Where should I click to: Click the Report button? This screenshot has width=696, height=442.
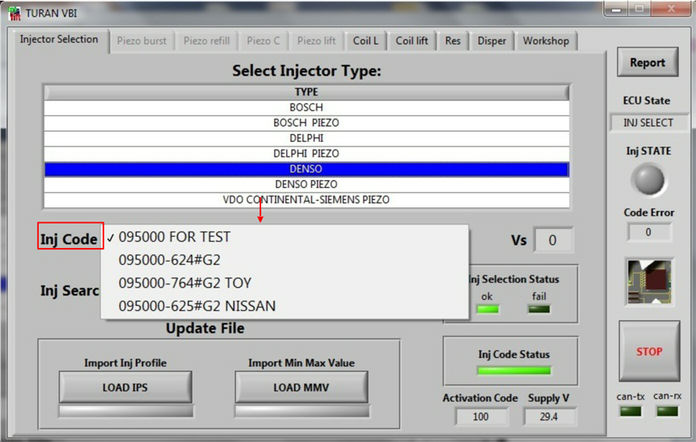(647, 63)
